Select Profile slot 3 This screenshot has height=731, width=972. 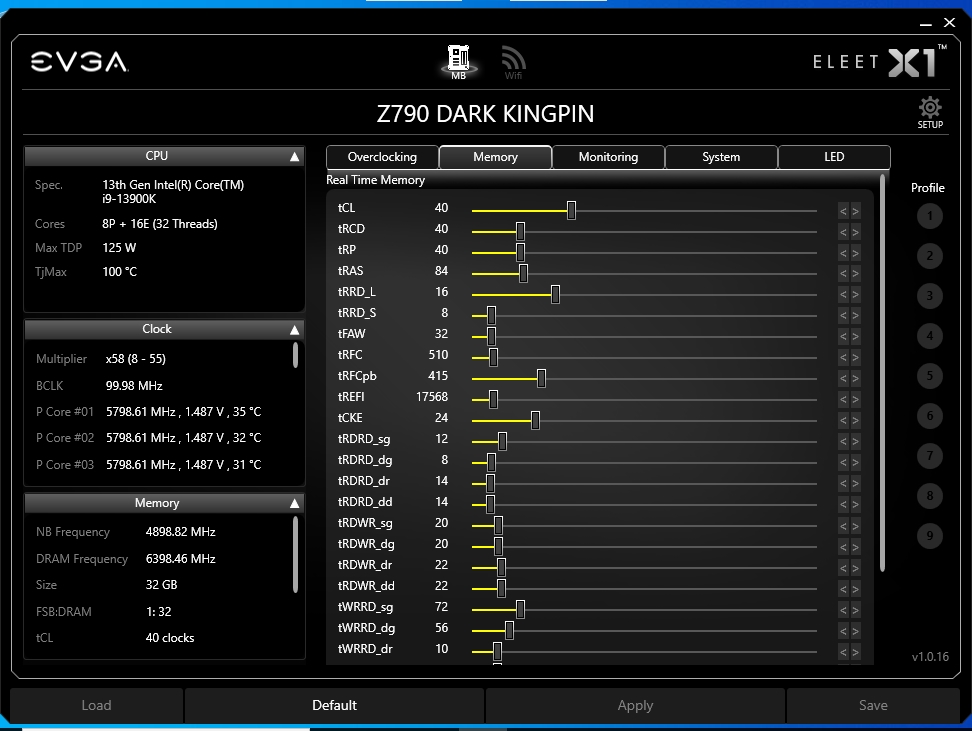(x=929, y=296)
